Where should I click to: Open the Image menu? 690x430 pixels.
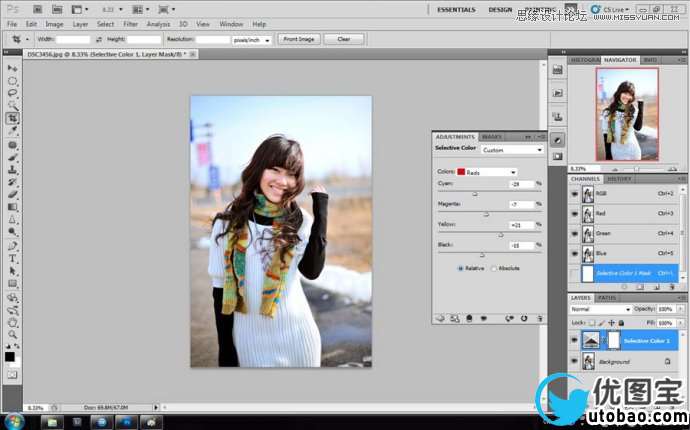coord(55,24)
